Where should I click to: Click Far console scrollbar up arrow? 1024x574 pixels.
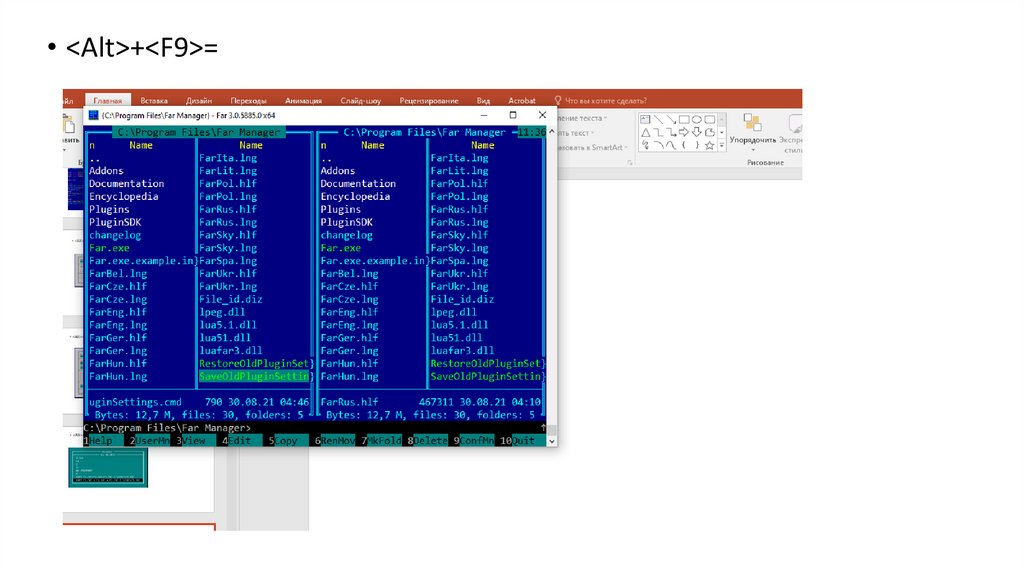[x=552, y=132]
